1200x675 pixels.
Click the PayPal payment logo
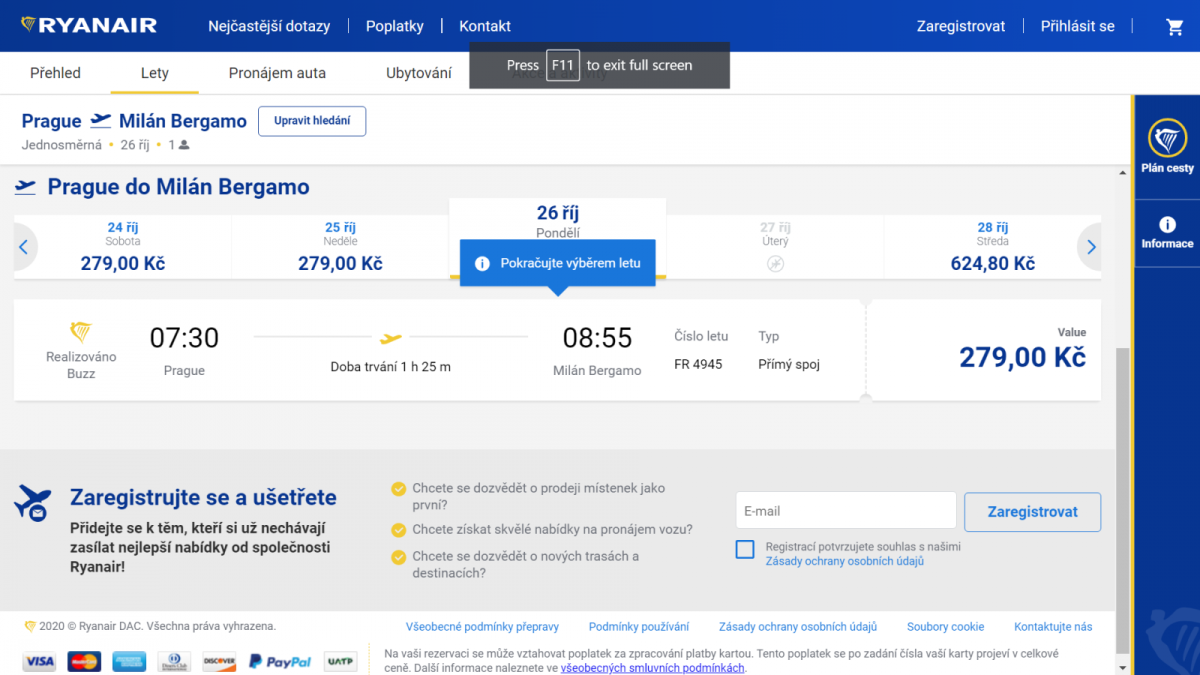[280, 661]
